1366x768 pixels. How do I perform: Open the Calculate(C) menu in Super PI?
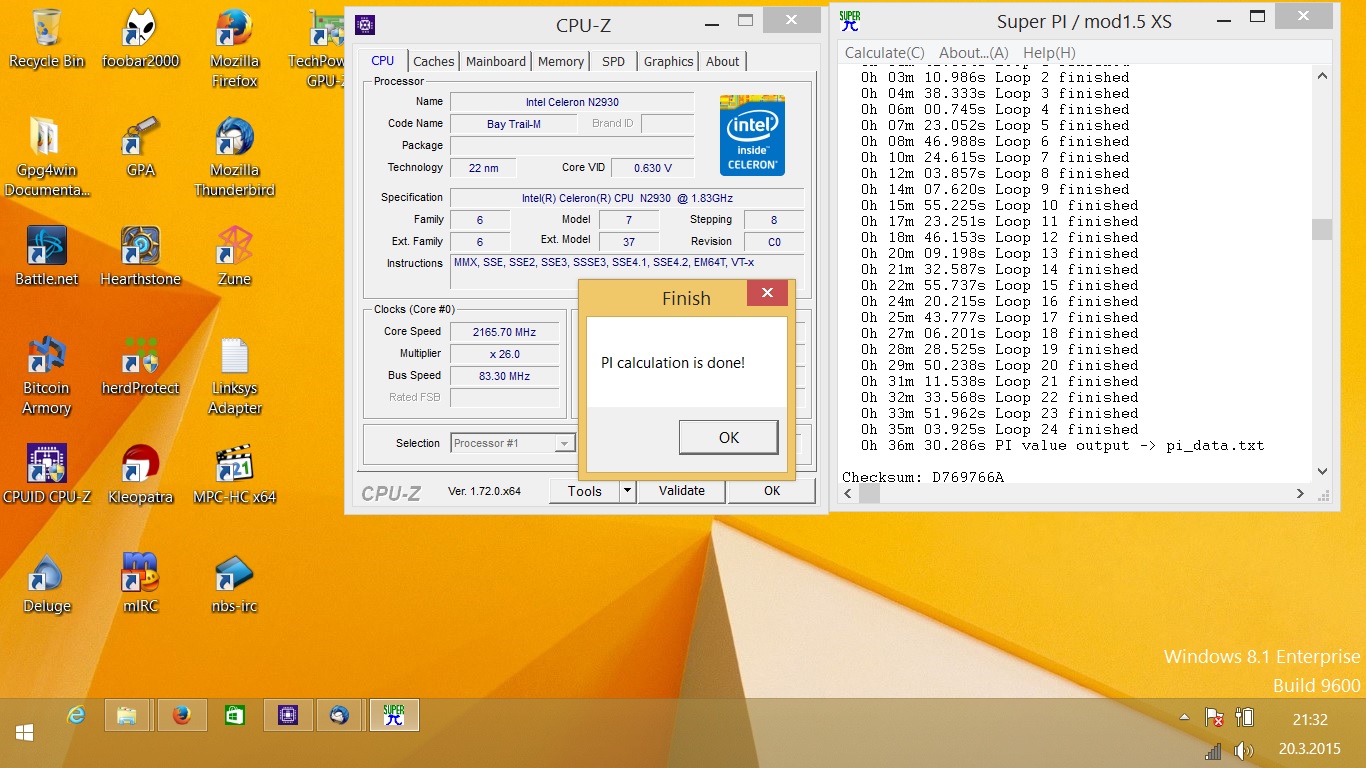click(884, 52)
